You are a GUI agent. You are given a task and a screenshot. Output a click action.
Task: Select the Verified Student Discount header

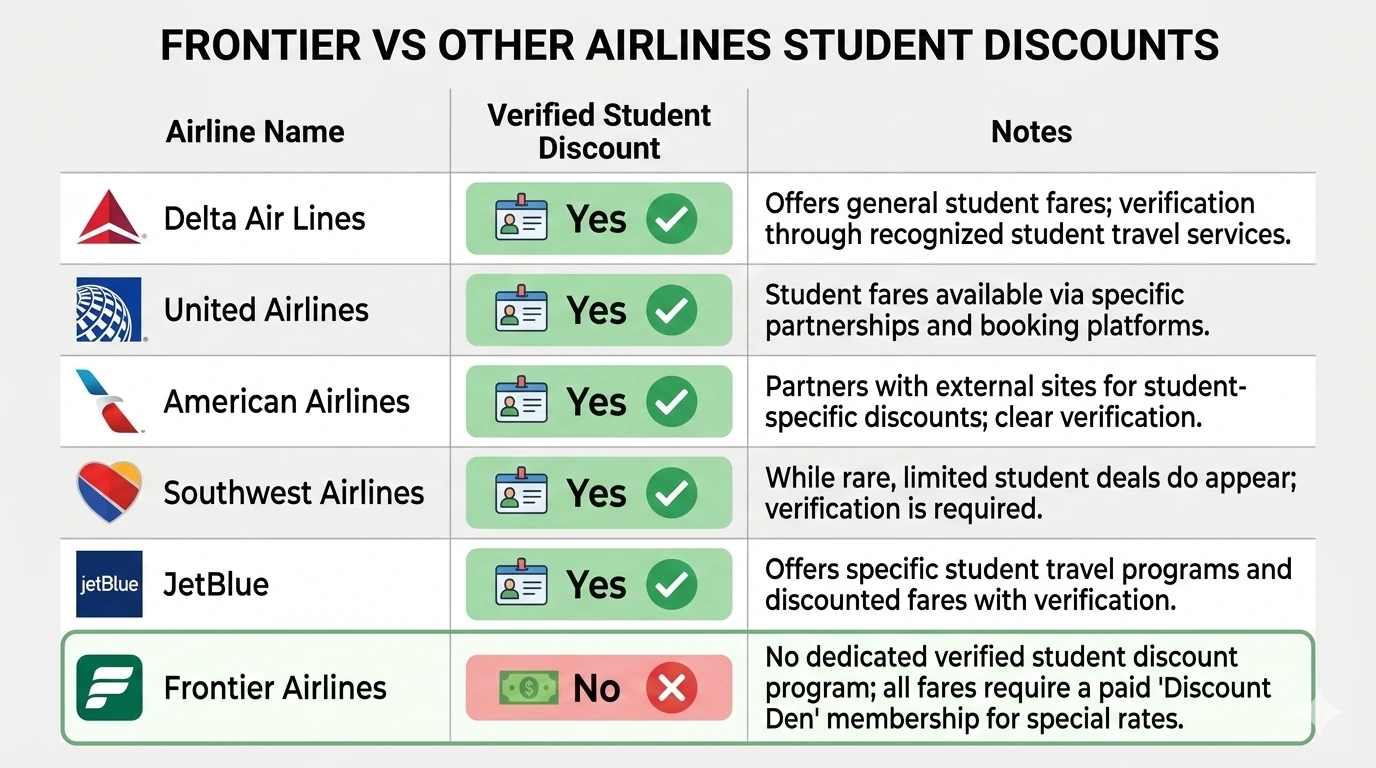[x=599, y=131]
